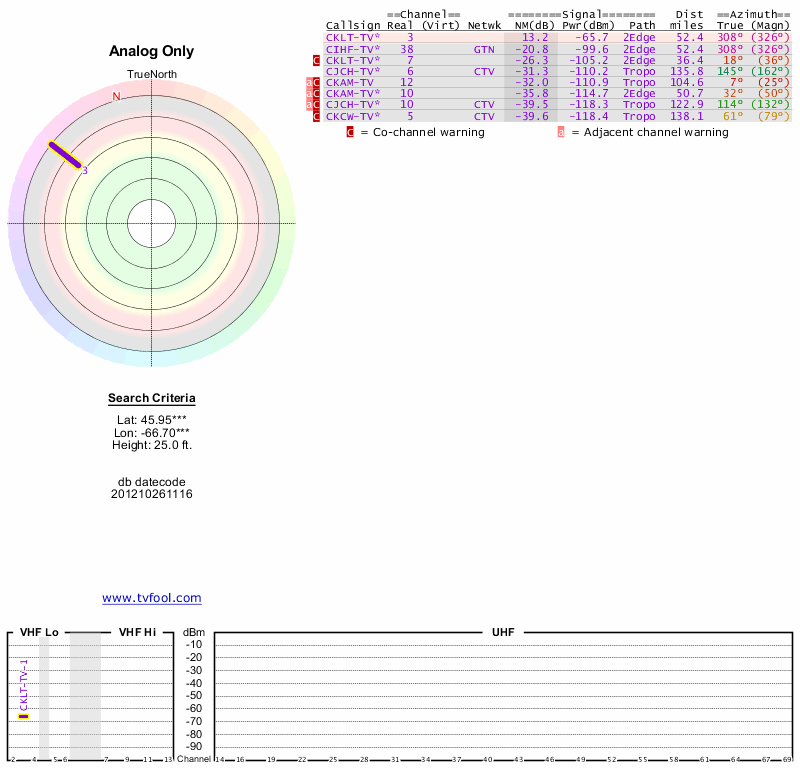Click adjacent-channel icon on CJCH-TV channel 10 row

pyautogui.click(x=309, y=104)
